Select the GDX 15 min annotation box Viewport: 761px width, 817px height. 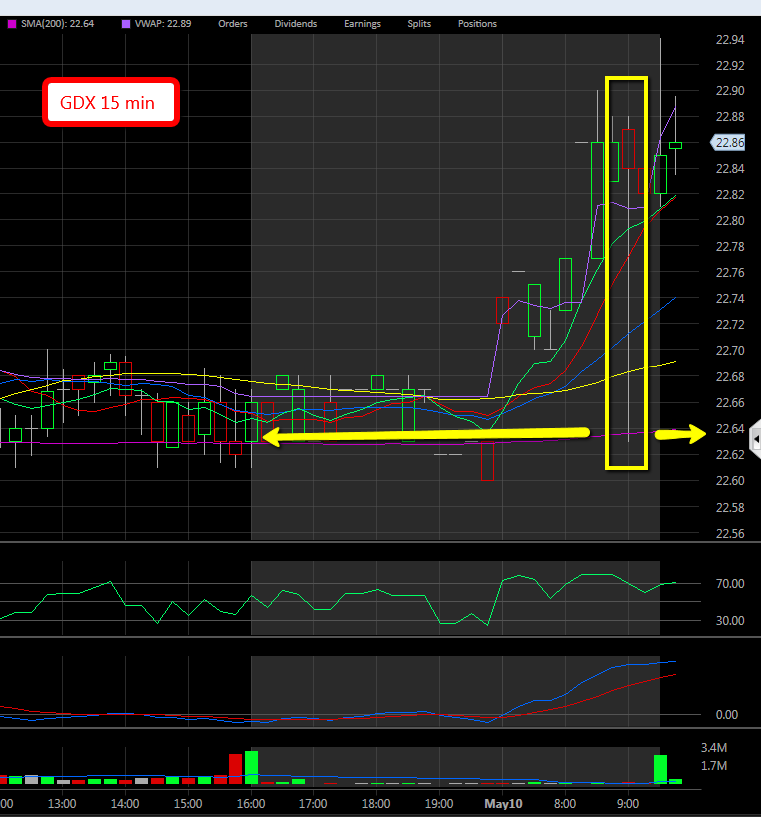click(x=110, y=103)
